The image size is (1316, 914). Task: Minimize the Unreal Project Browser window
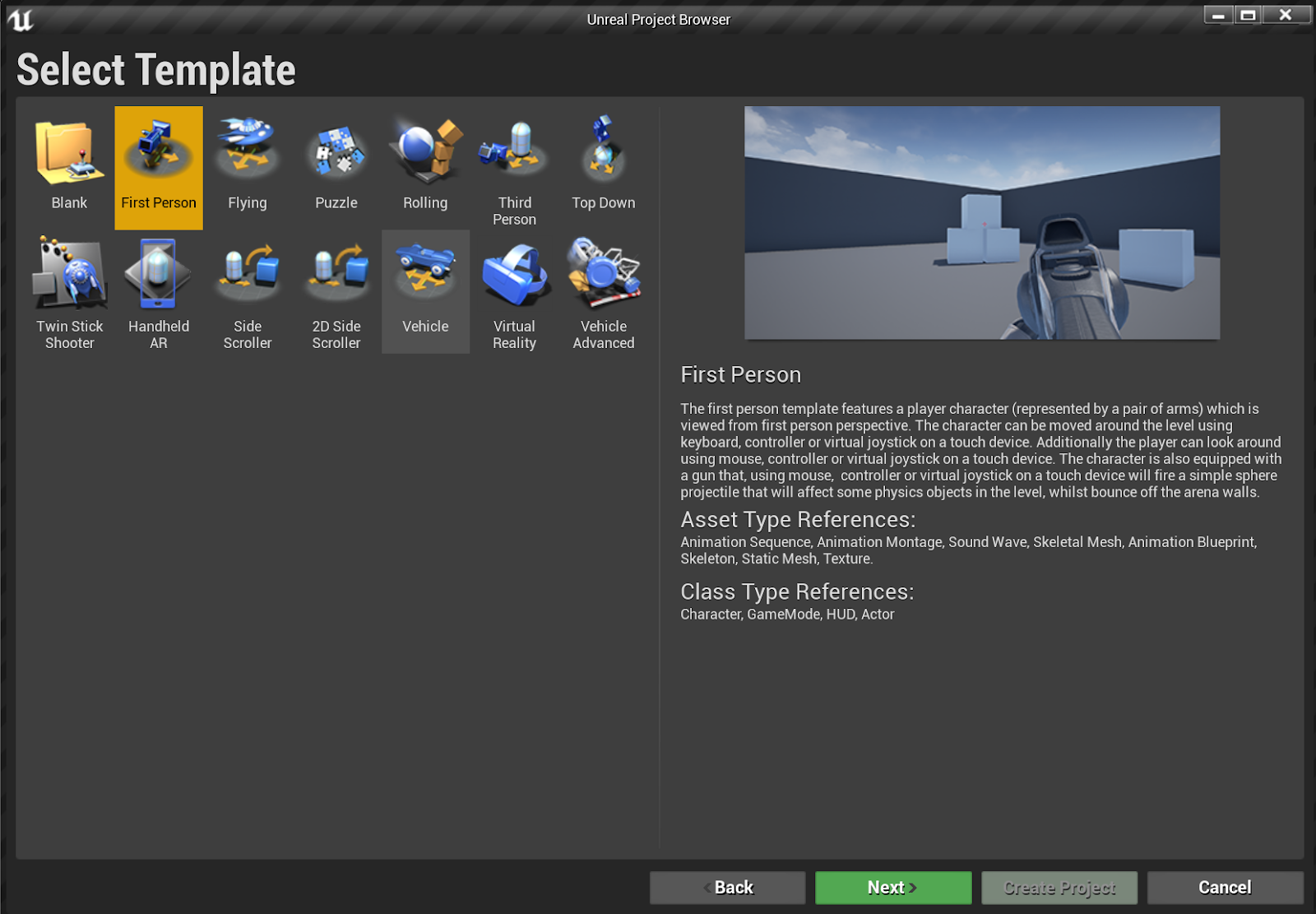point(1218,15)
